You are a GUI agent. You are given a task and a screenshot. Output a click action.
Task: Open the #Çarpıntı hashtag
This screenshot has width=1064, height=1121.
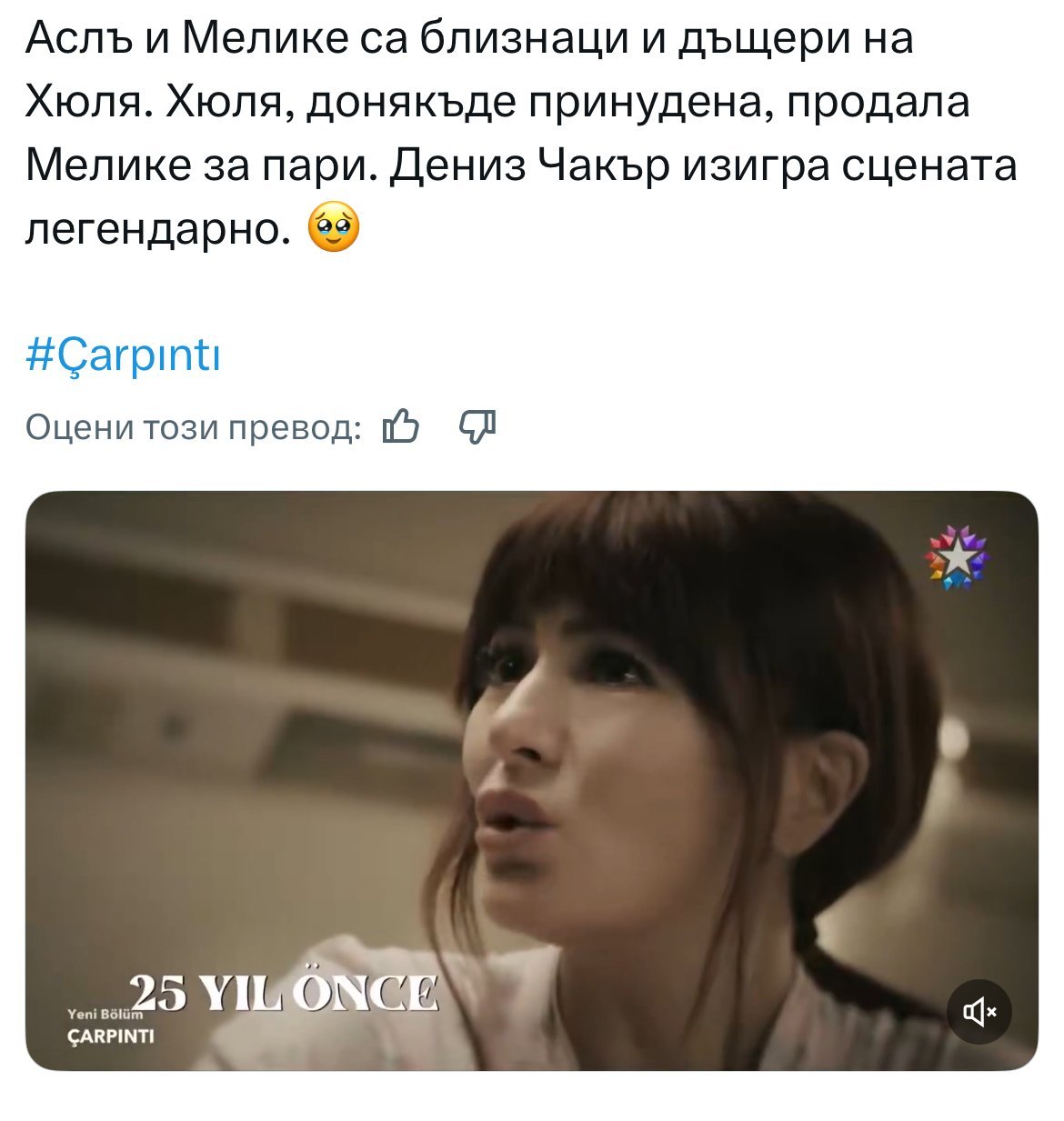[123, 355]
